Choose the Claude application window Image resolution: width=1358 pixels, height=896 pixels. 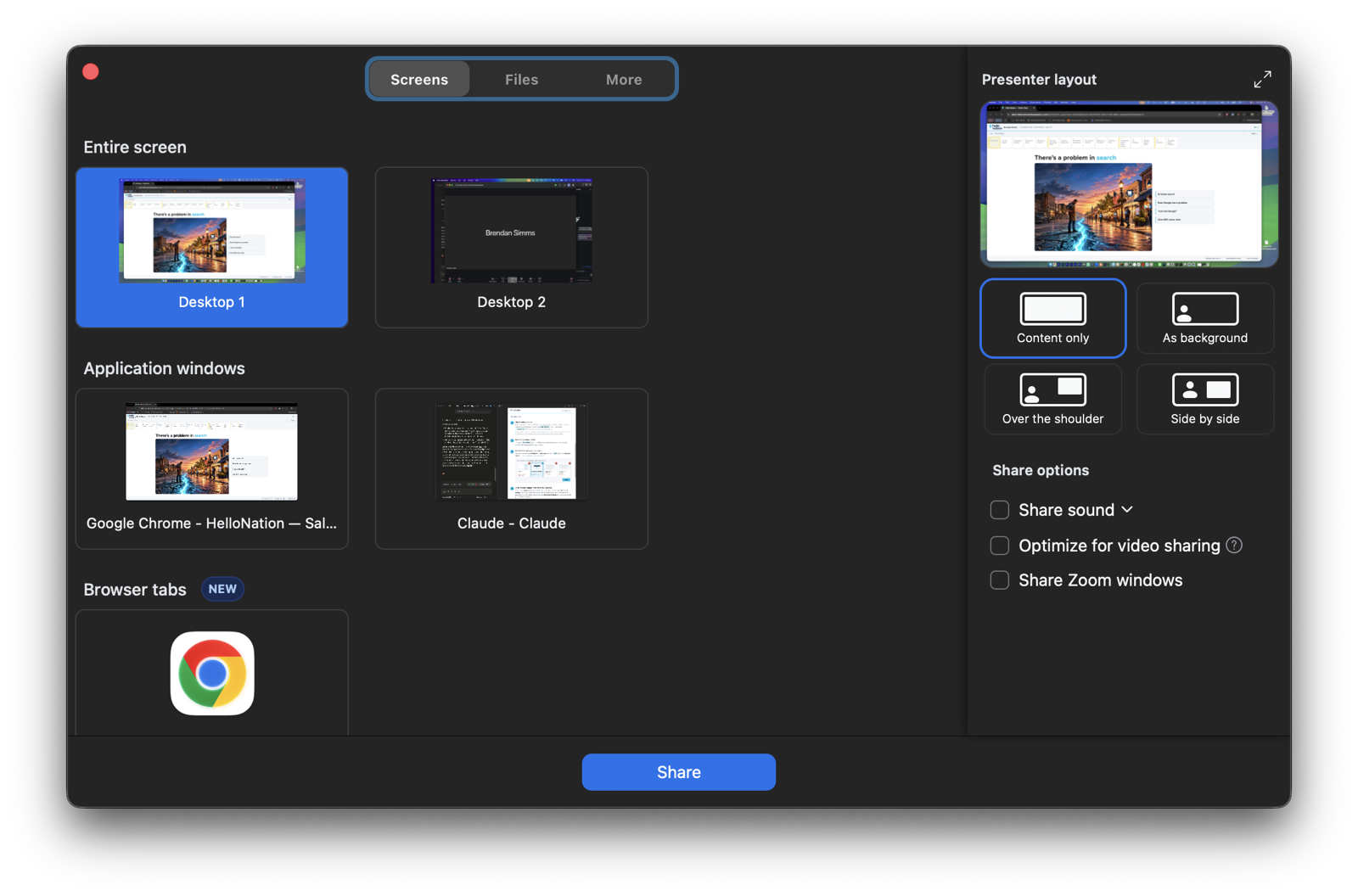(511, 468)
